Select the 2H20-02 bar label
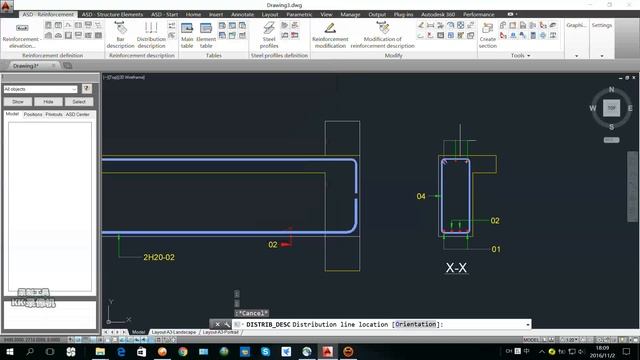The width and height of the screenshot is (640, 360). (x=159, y=257)
